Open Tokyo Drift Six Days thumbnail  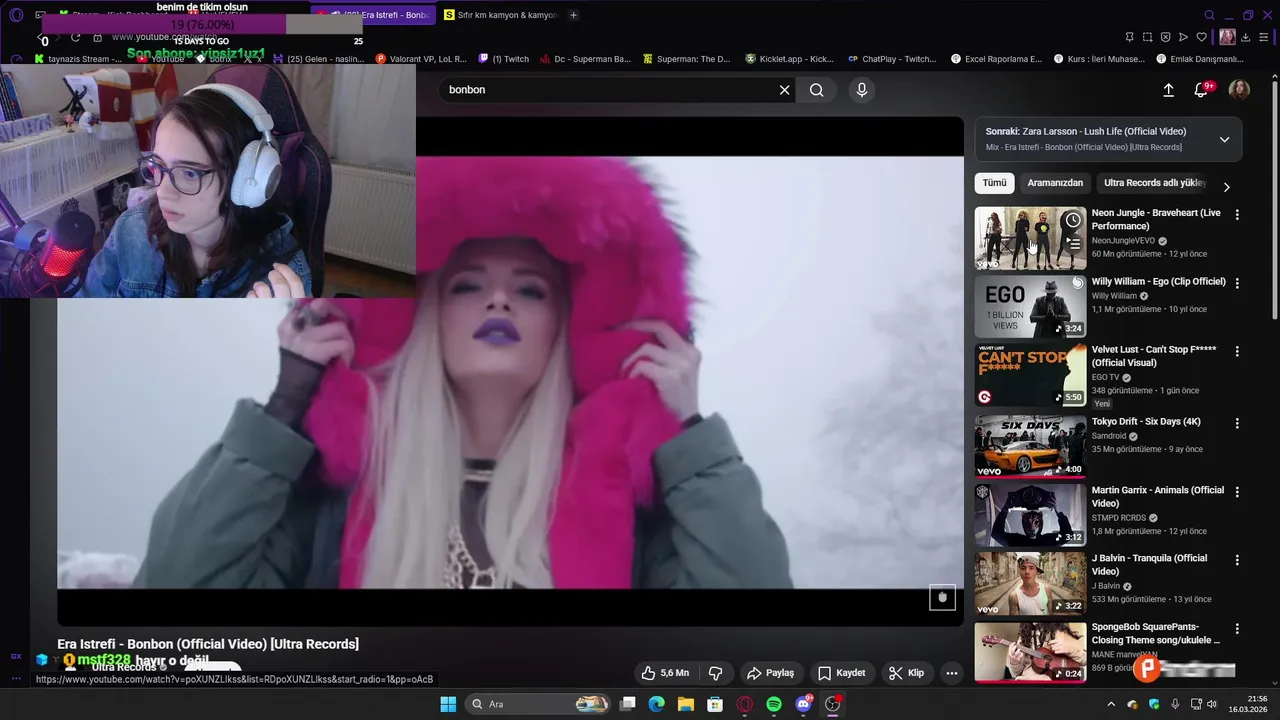pos(1030,446)
